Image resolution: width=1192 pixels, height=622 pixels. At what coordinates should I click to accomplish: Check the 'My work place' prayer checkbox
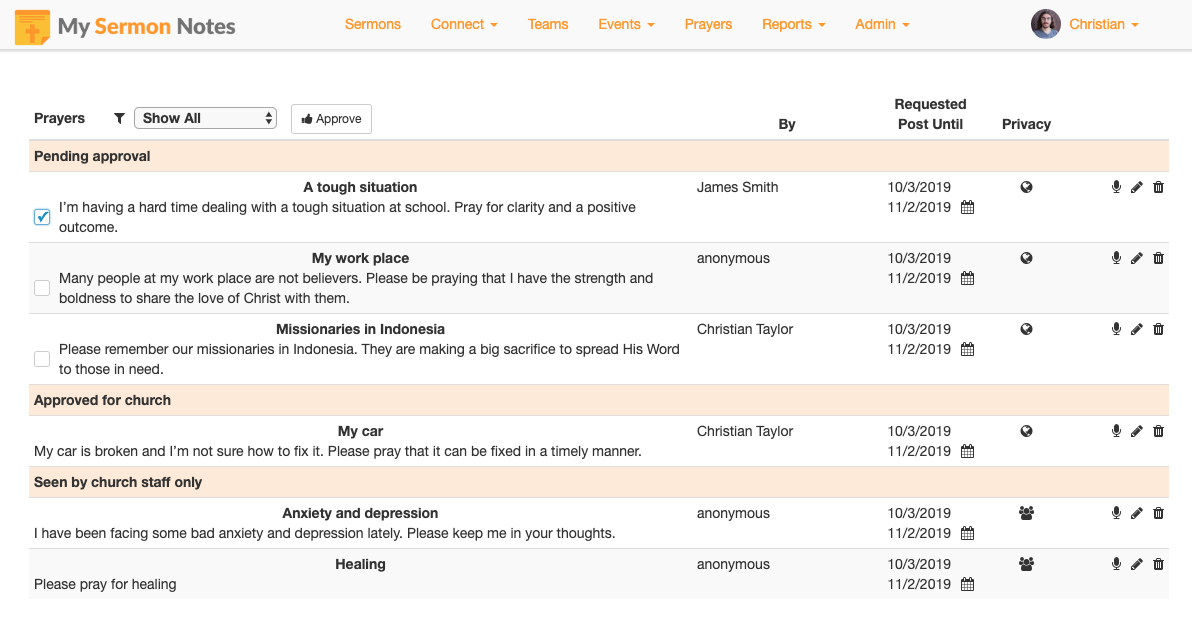pos(42,288)
